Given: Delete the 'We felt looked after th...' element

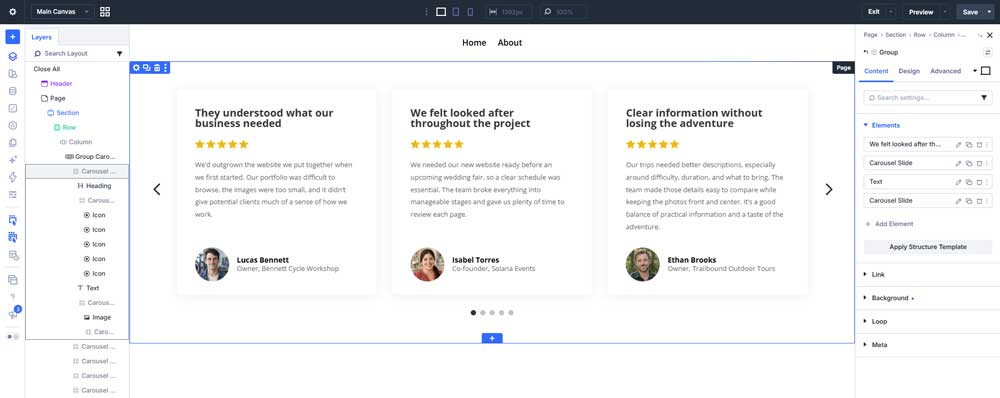Looking at the screenshot, I should [x=980, y=145].
